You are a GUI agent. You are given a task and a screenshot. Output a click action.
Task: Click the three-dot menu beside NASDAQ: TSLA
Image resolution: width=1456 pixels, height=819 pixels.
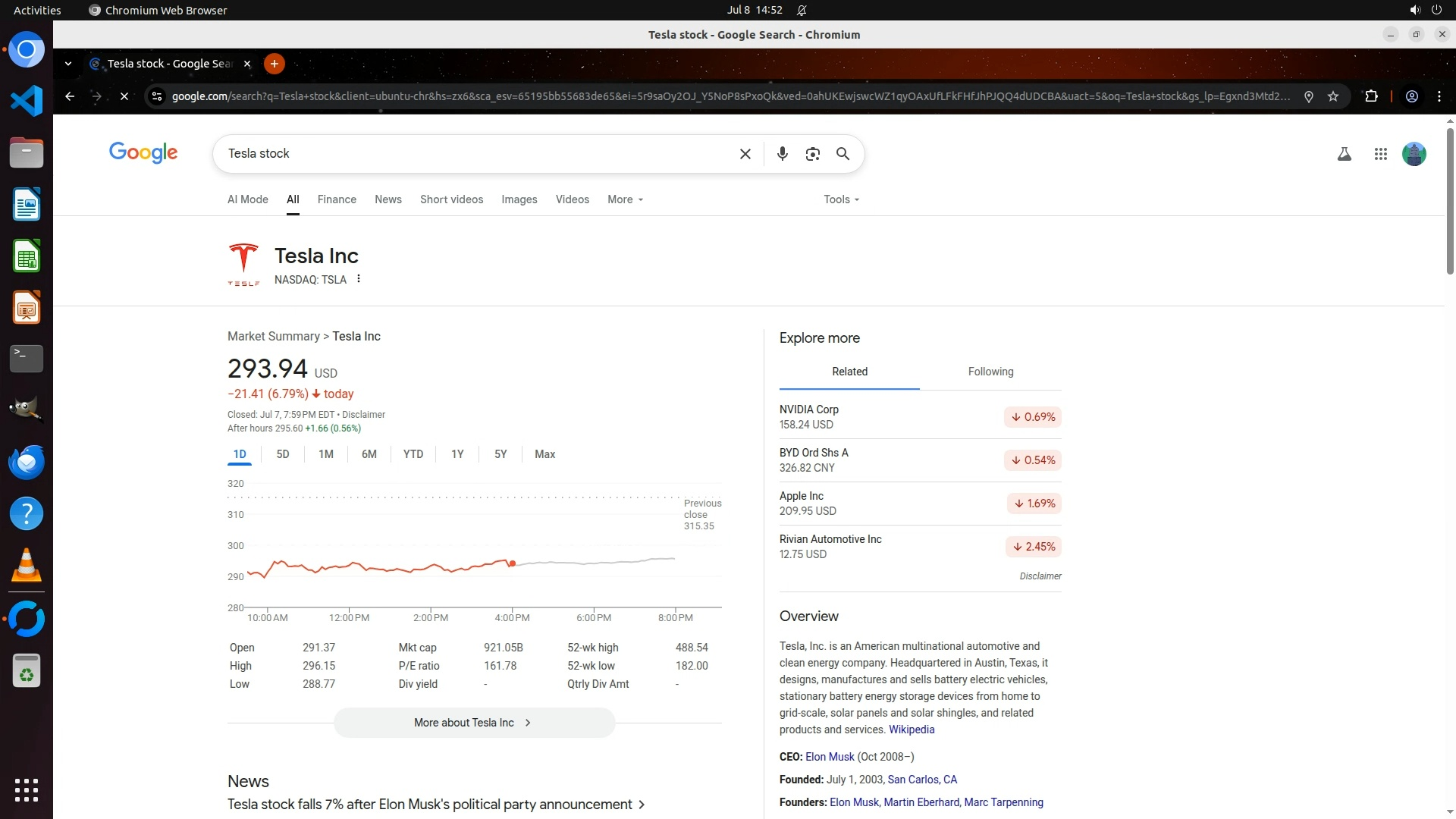coord(359,279)
